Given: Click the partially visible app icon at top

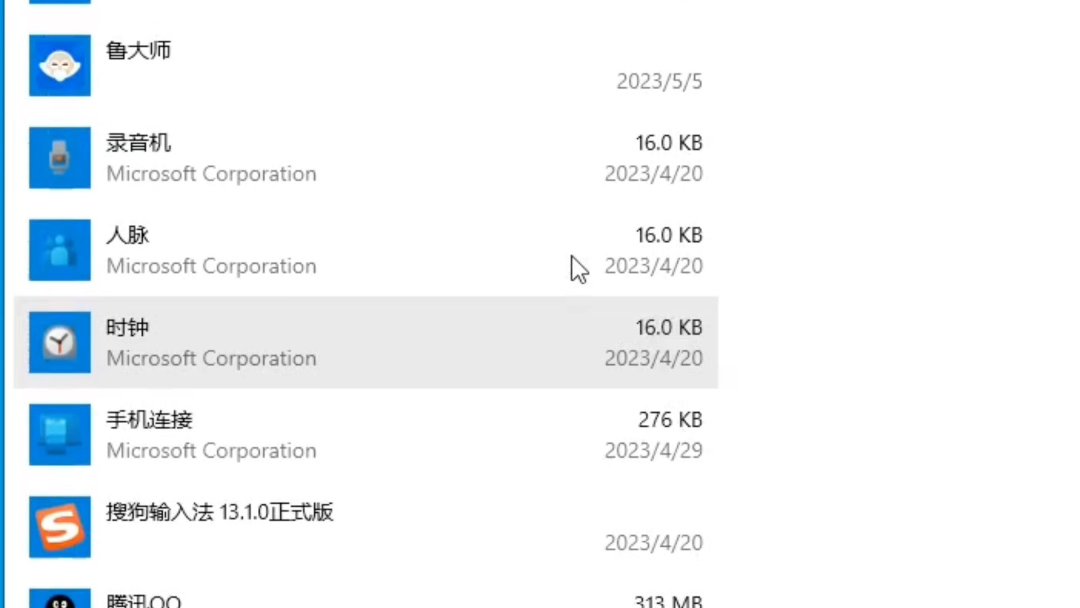Looking at the screenshot, I should click(x=59, y=4).
